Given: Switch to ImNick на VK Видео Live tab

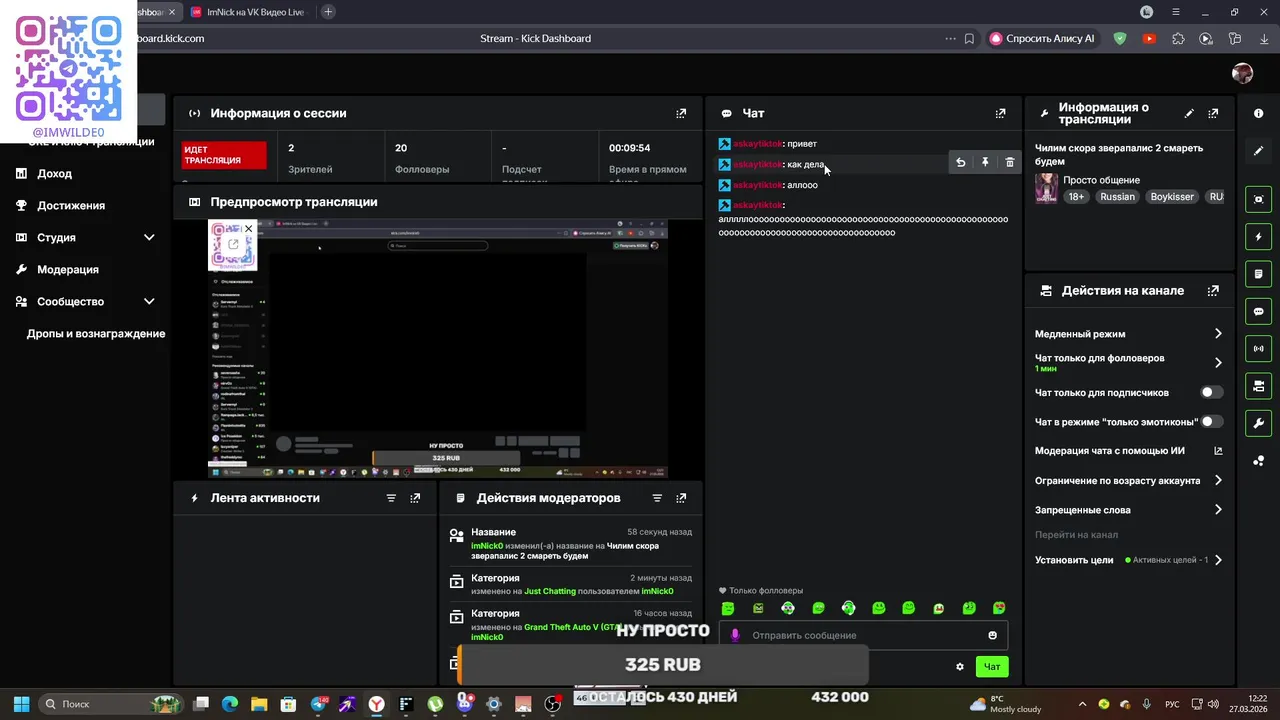Looking at the screenshot, I should (x=246, y=12).
